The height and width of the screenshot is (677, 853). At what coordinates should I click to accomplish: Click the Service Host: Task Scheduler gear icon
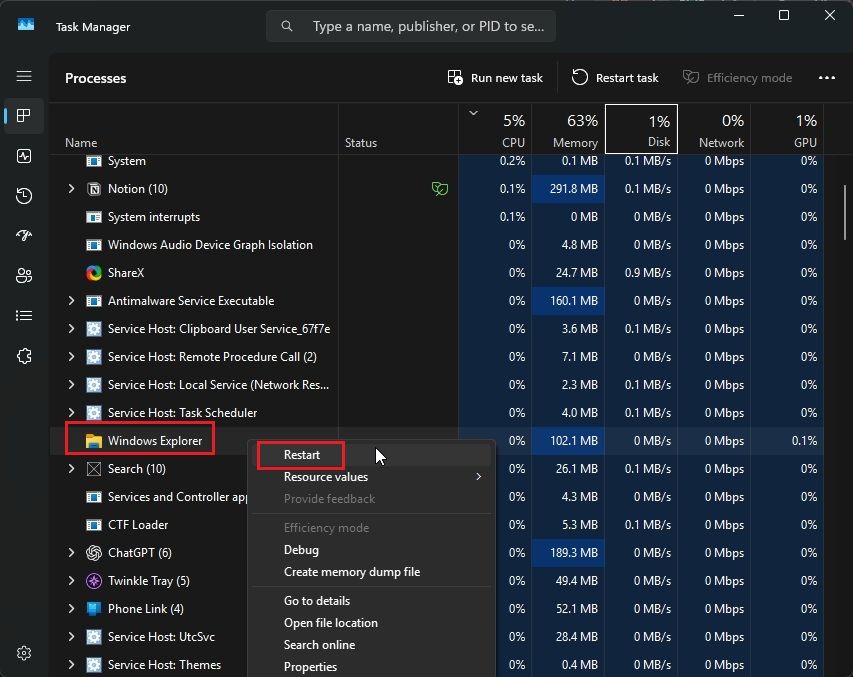[94, 413]
